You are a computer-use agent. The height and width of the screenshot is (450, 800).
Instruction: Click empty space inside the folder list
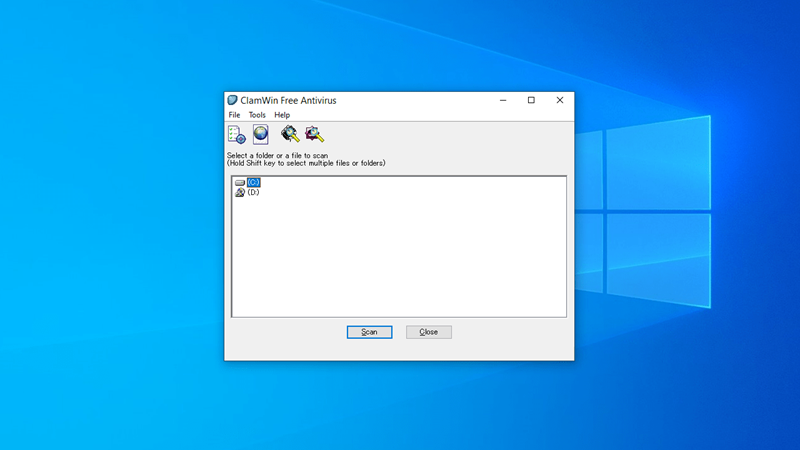(400, 260)
